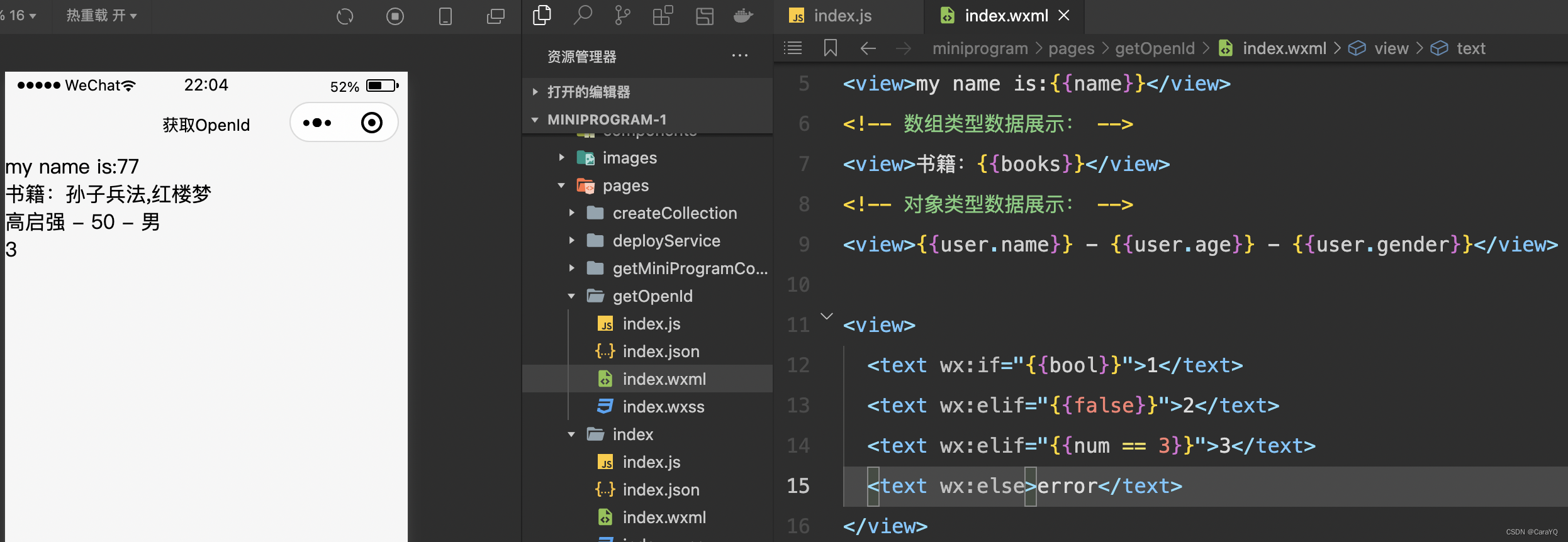Click the wx:else code on line 15
1568x542 pixels.
(x=982, y=486)
